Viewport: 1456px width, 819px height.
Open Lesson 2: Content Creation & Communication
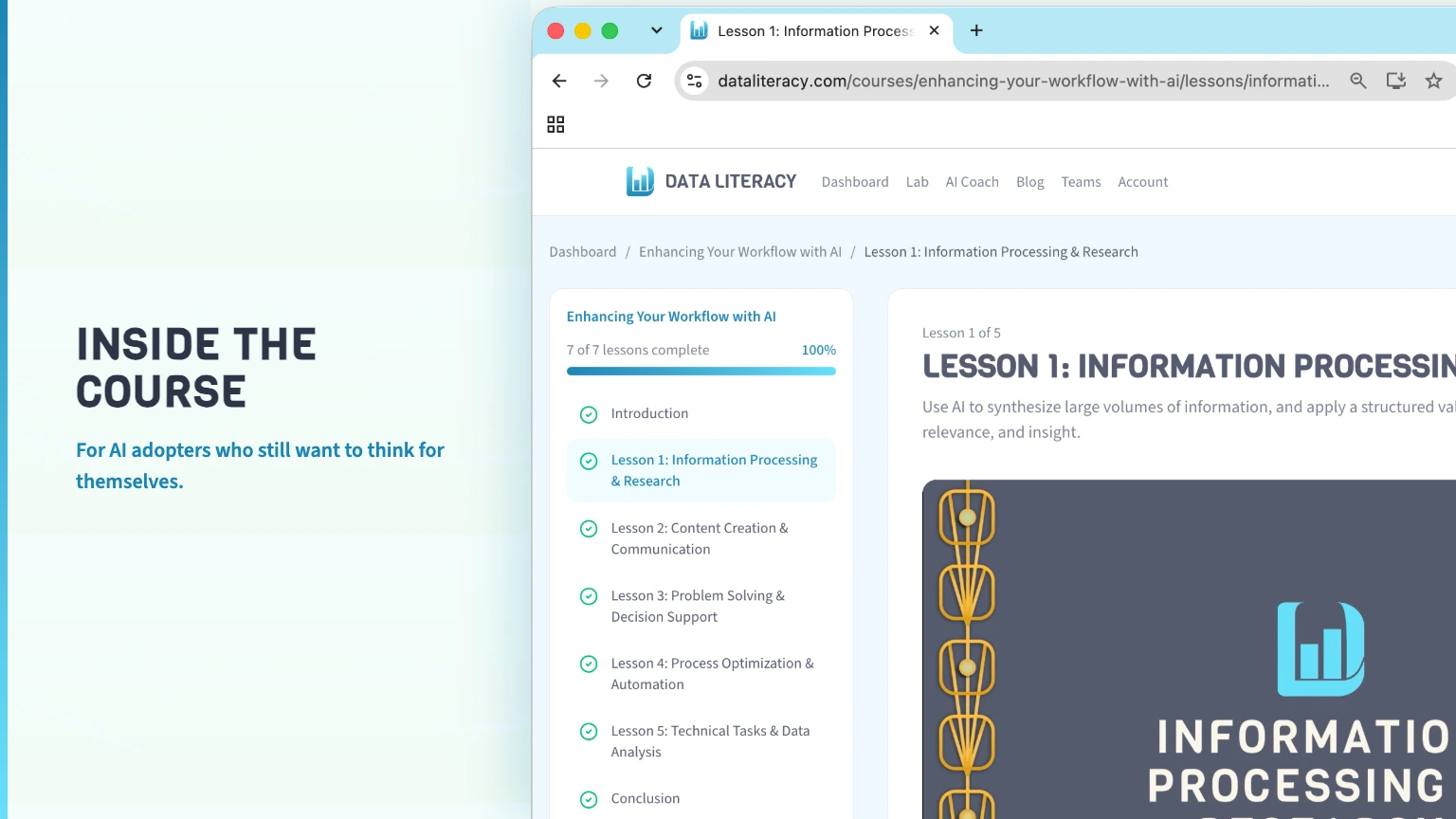click(701, 538)
